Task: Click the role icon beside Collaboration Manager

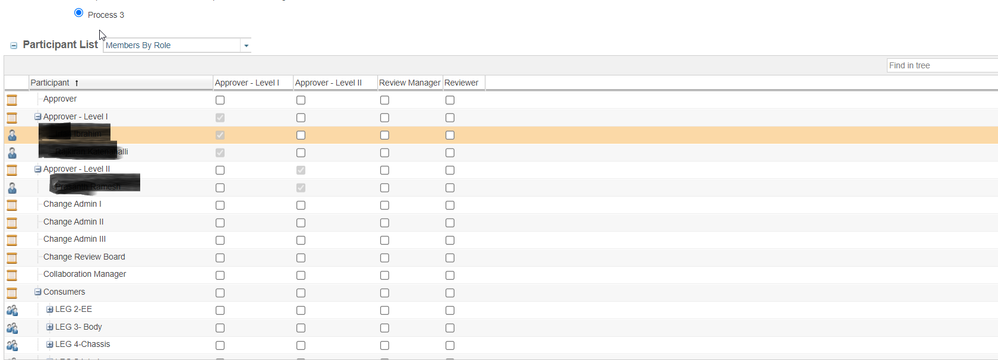Action: pyautogui.click(x=11, y=275)
